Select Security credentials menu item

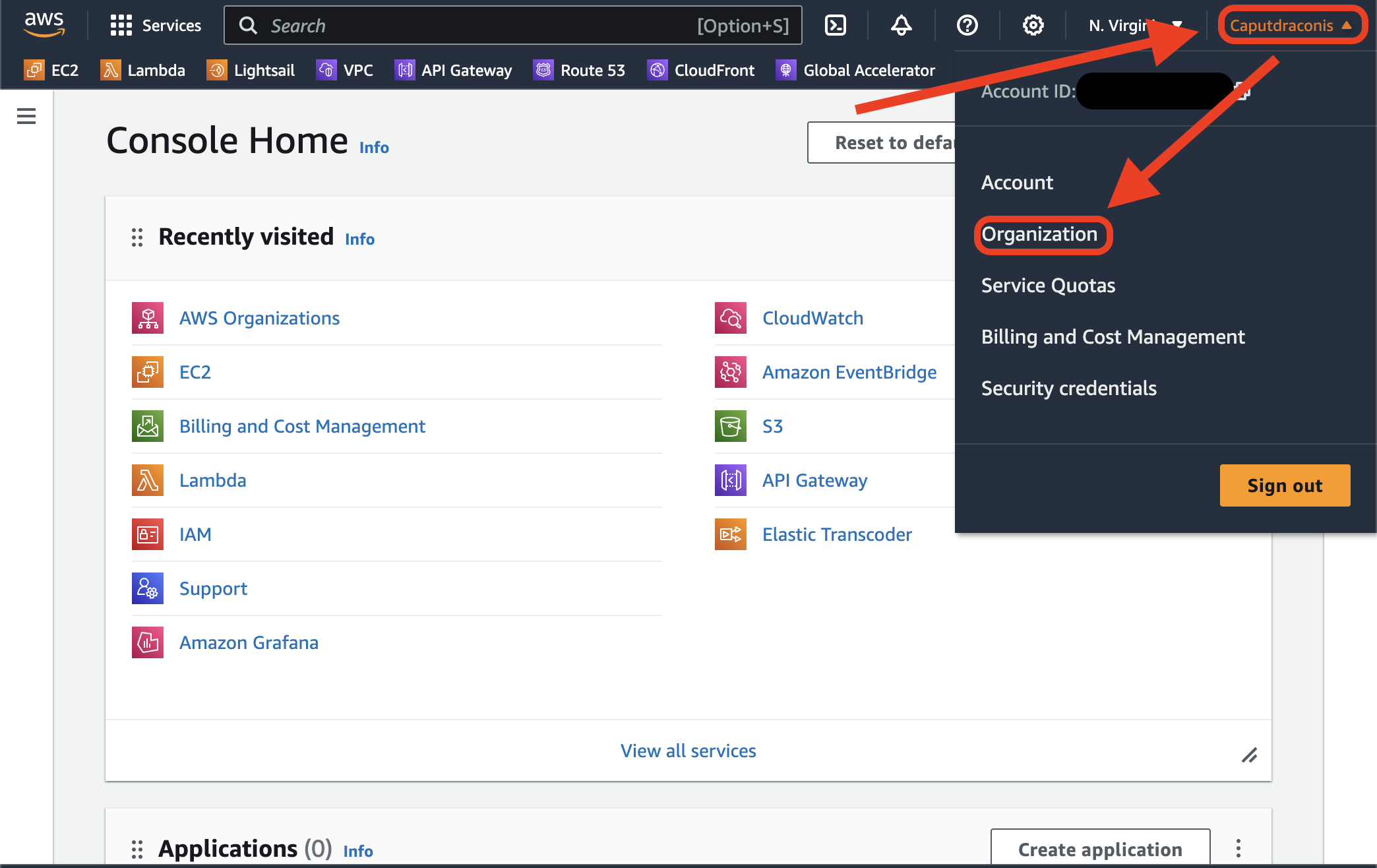pos(1068,388)
